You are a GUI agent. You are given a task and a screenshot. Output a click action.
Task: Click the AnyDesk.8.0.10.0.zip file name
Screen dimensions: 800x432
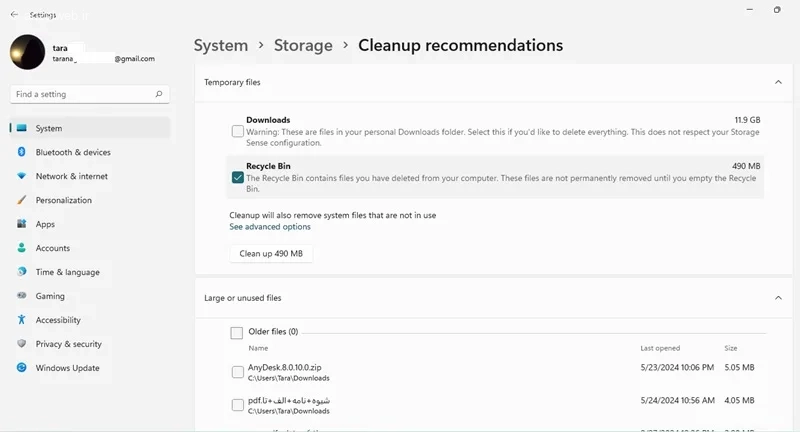[x=285, y=367]
